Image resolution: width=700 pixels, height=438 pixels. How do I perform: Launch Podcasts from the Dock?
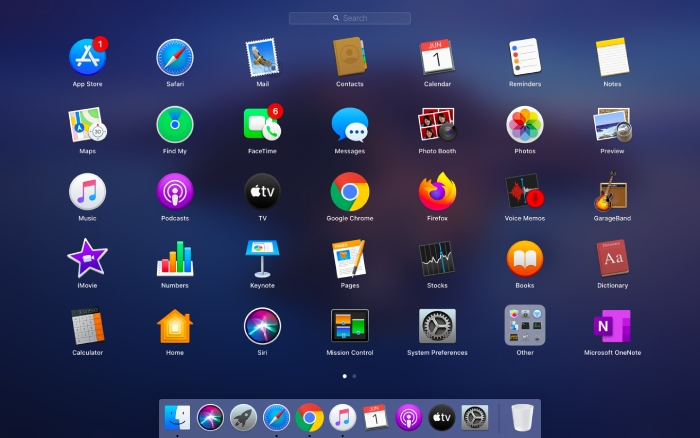(408, 418)
